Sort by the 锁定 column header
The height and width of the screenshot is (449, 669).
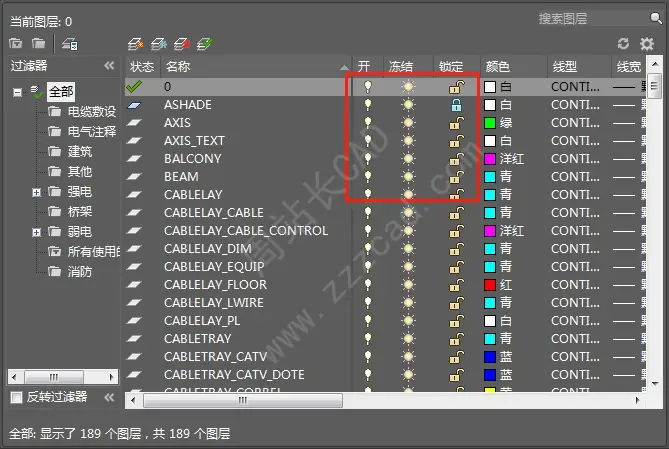(x=457, y=67)
